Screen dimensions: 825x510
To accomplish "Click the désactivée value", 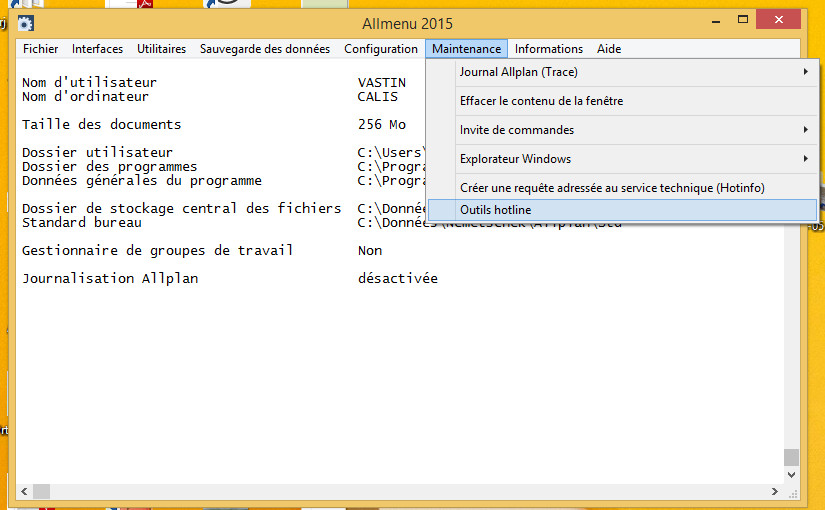I will pos(398,278).
